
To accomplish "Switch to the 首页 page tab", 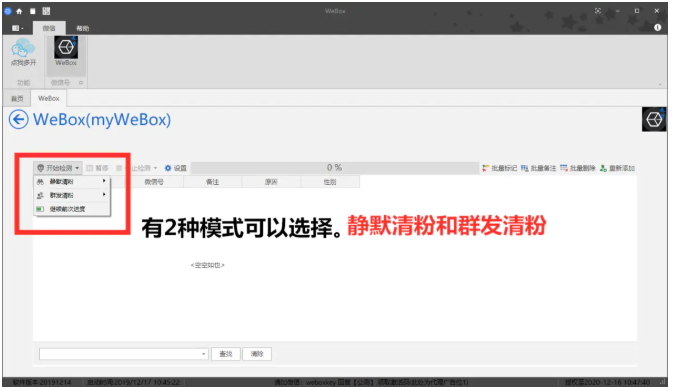I will point(17,99).
